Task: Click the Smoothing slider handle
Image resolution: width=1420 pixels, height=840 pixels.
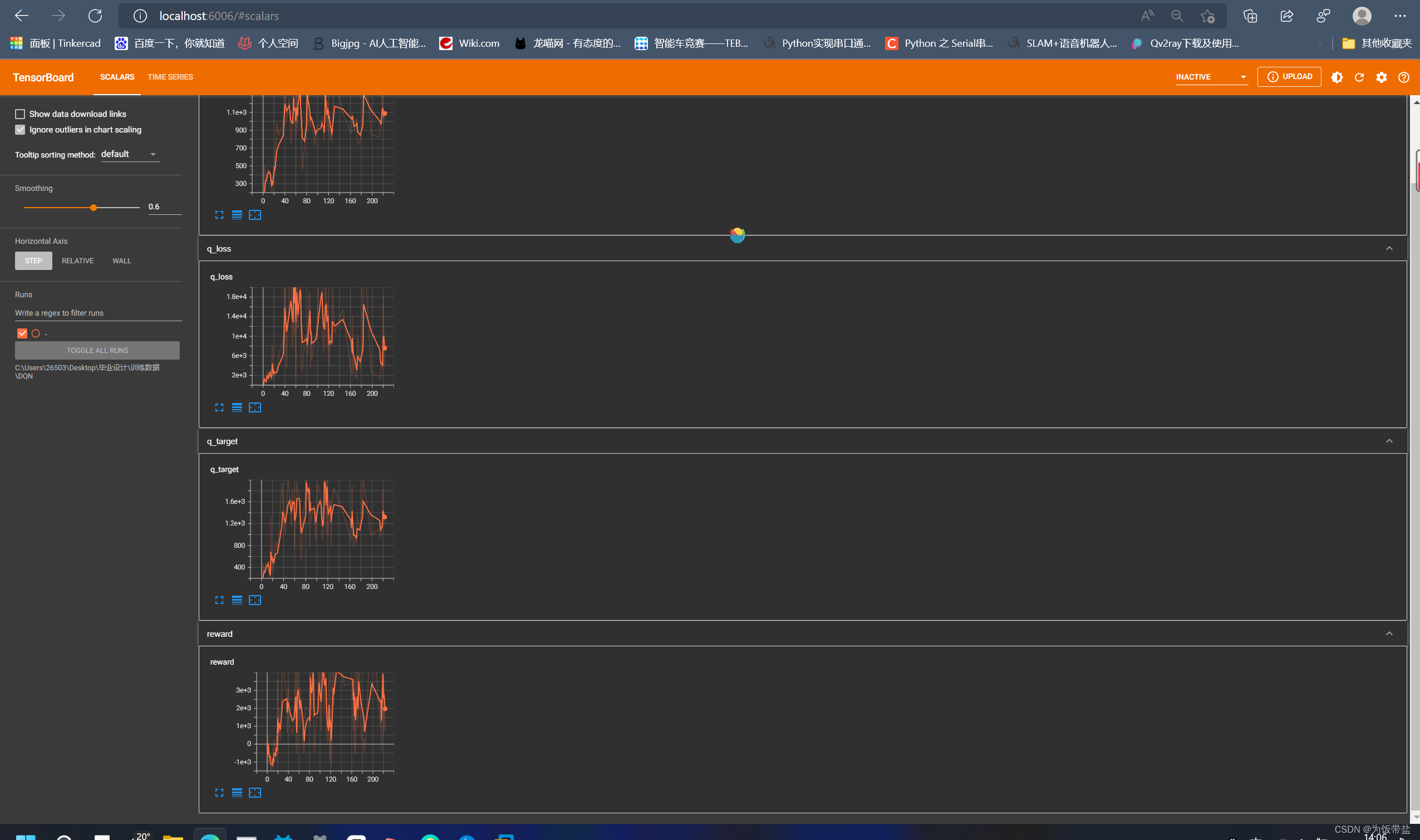Action: [94, 208]
